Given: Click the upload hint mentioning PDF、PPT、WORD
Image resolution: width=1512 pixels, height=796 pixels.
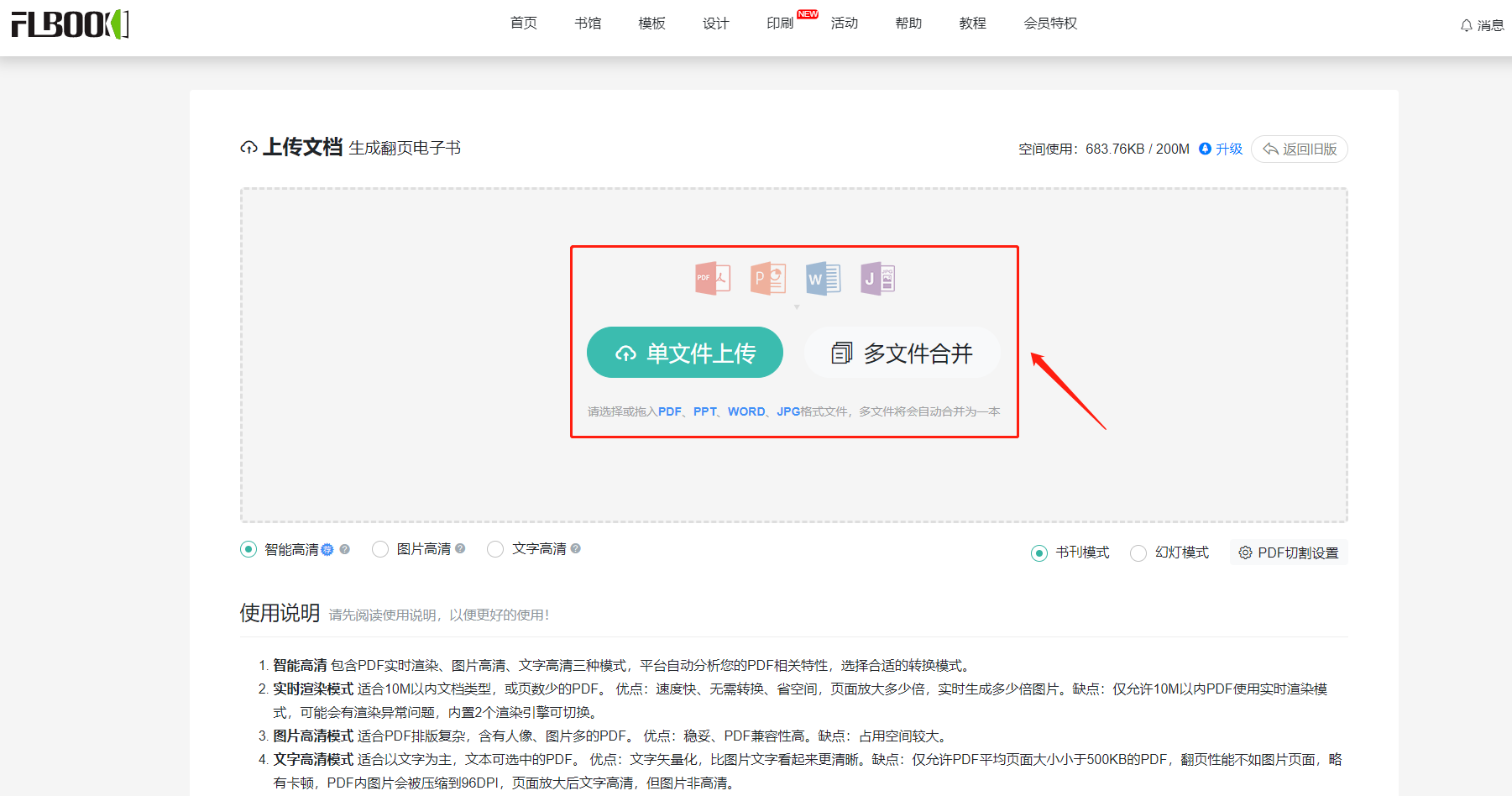Looking at the screenshot, I should click(794, 411).
